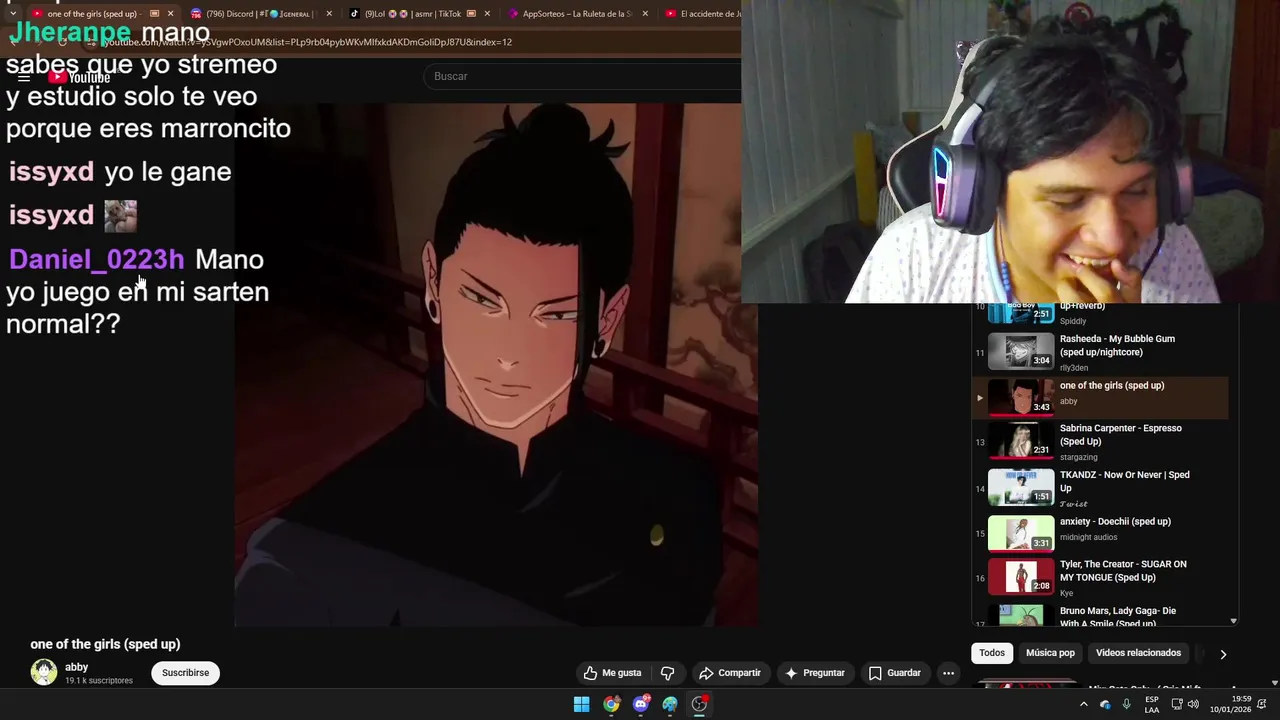Show hidden tray icons chevron

coord(1083,704)
